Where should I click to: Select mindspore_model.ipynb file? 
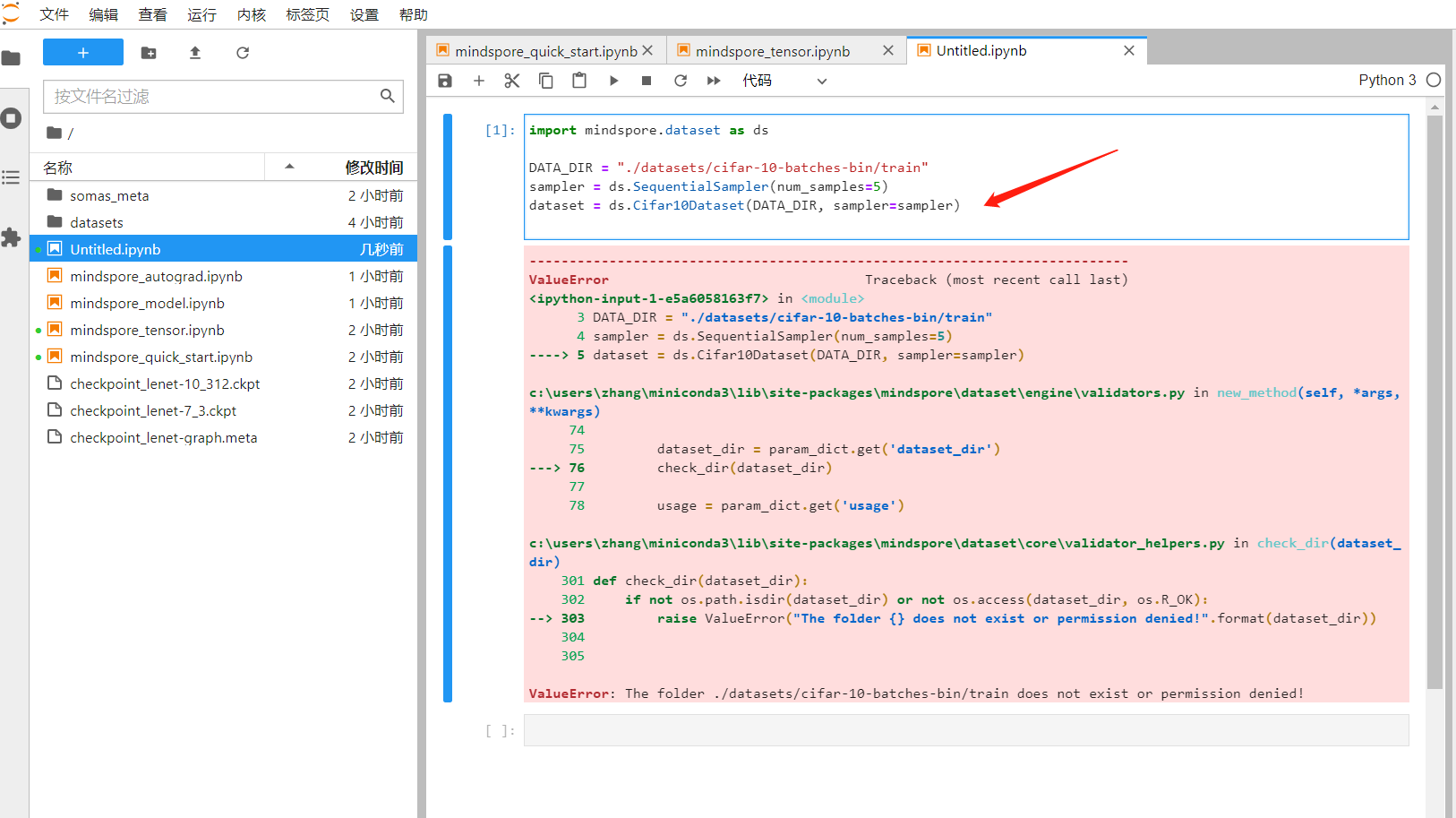click(x=224, y=303)
